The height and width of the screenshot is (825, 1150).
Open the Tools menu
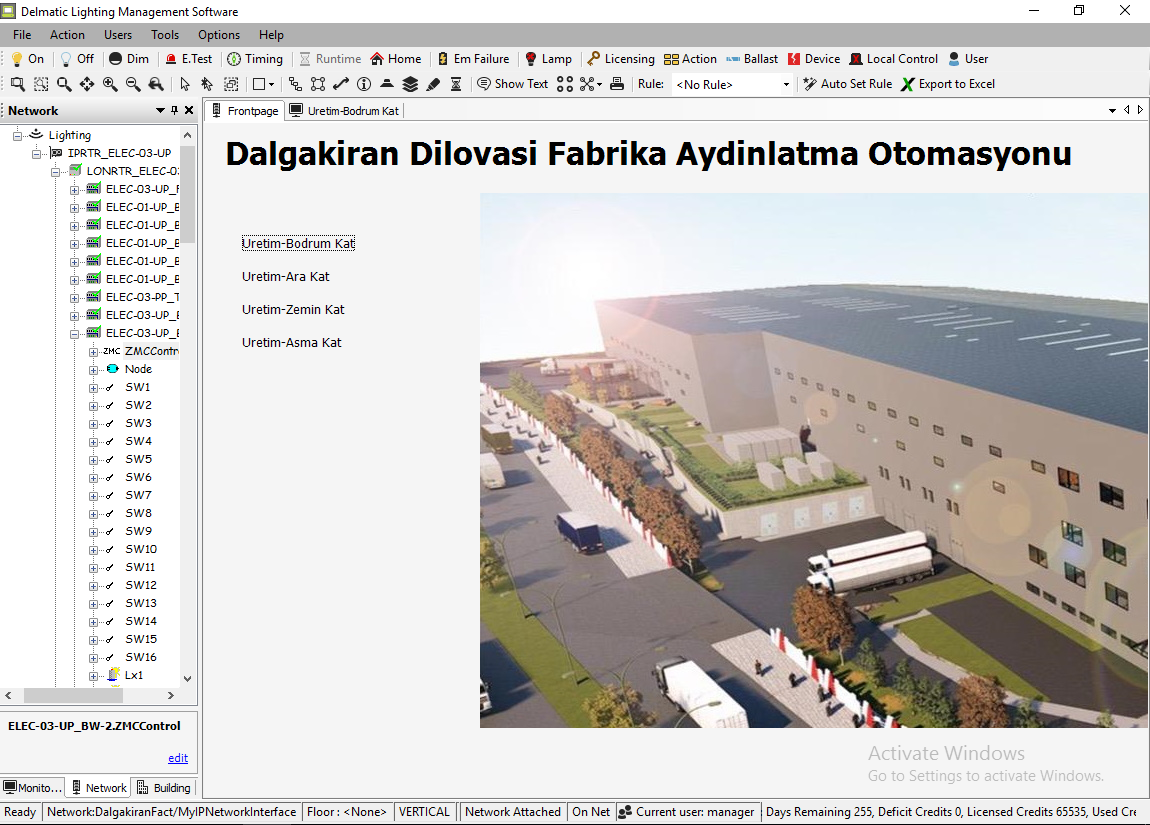click(165, 34)
